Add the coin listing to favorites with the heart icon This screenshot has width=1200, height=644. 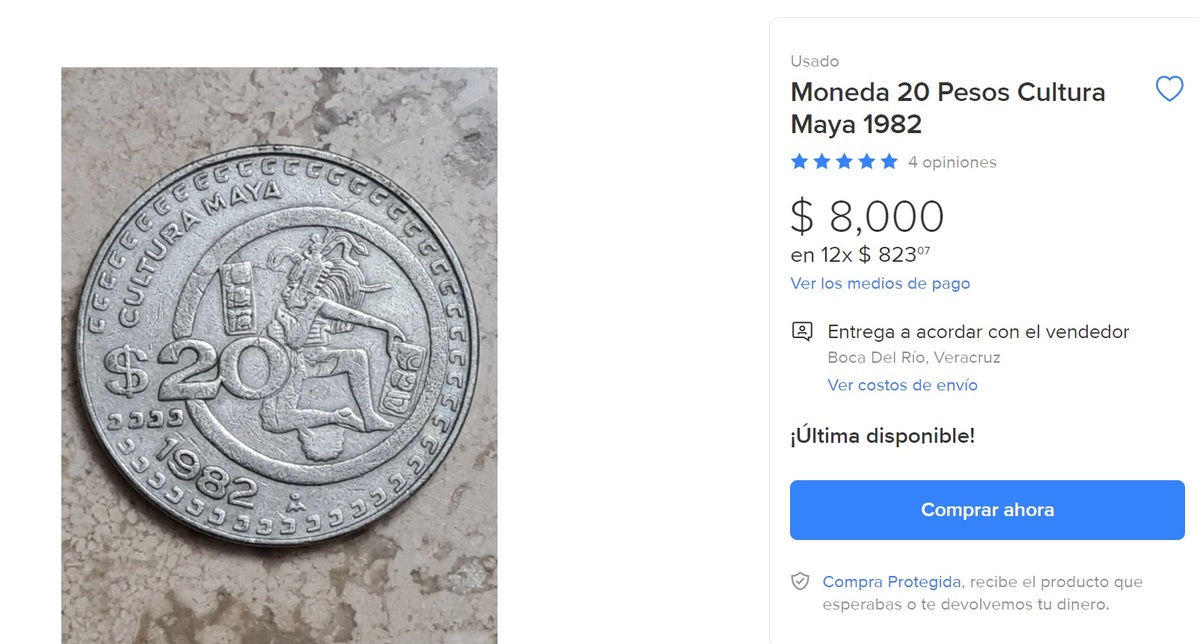(x=1169, y=90)
